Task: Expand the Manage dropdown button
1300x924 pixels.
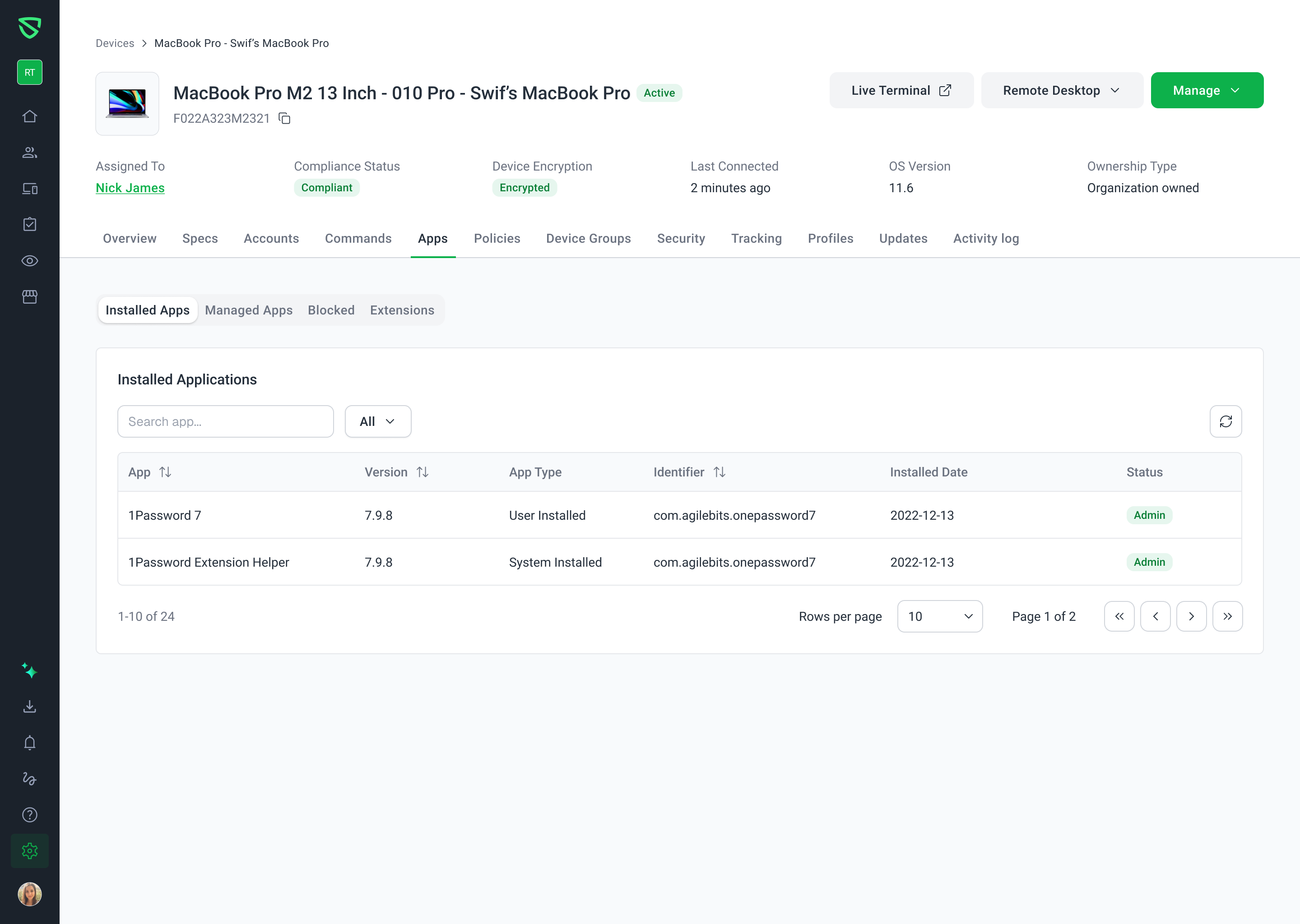Action: 1207,91
